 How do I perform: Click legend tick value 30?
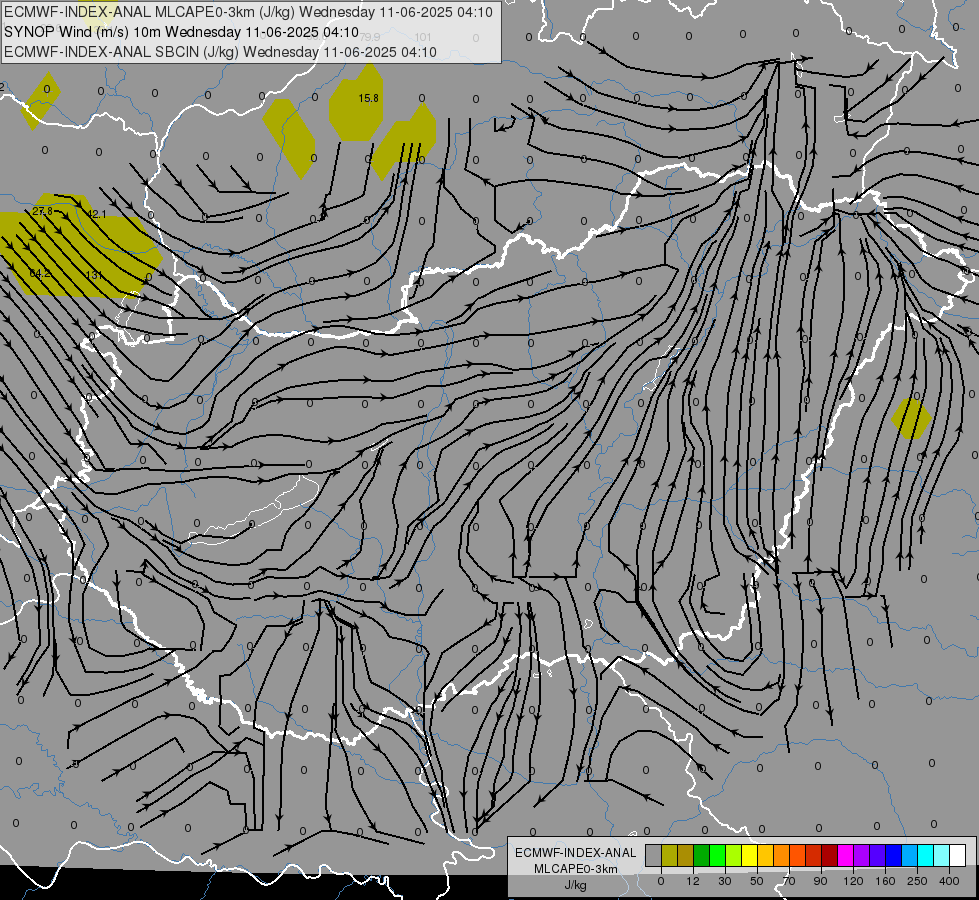pyautogui.click(x=725, y=881)
